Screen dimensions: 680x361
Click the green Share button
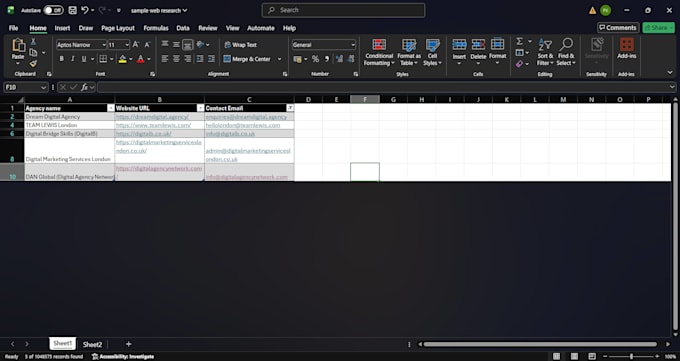(659, 28)
